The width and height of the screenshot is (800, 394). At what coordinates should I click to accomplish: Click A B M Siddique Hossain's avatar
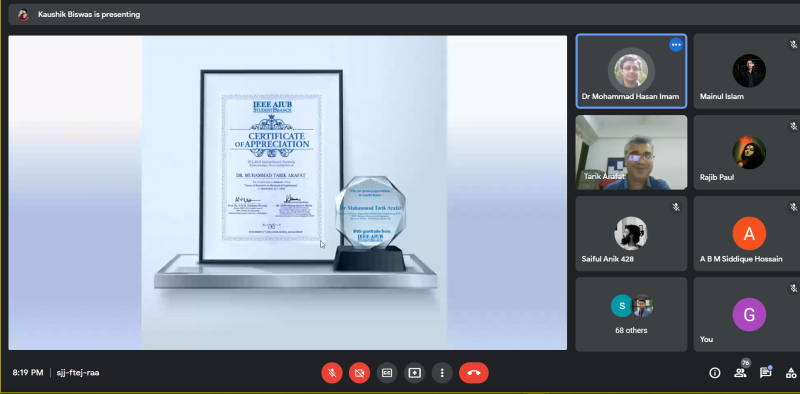tap(749, 233)
